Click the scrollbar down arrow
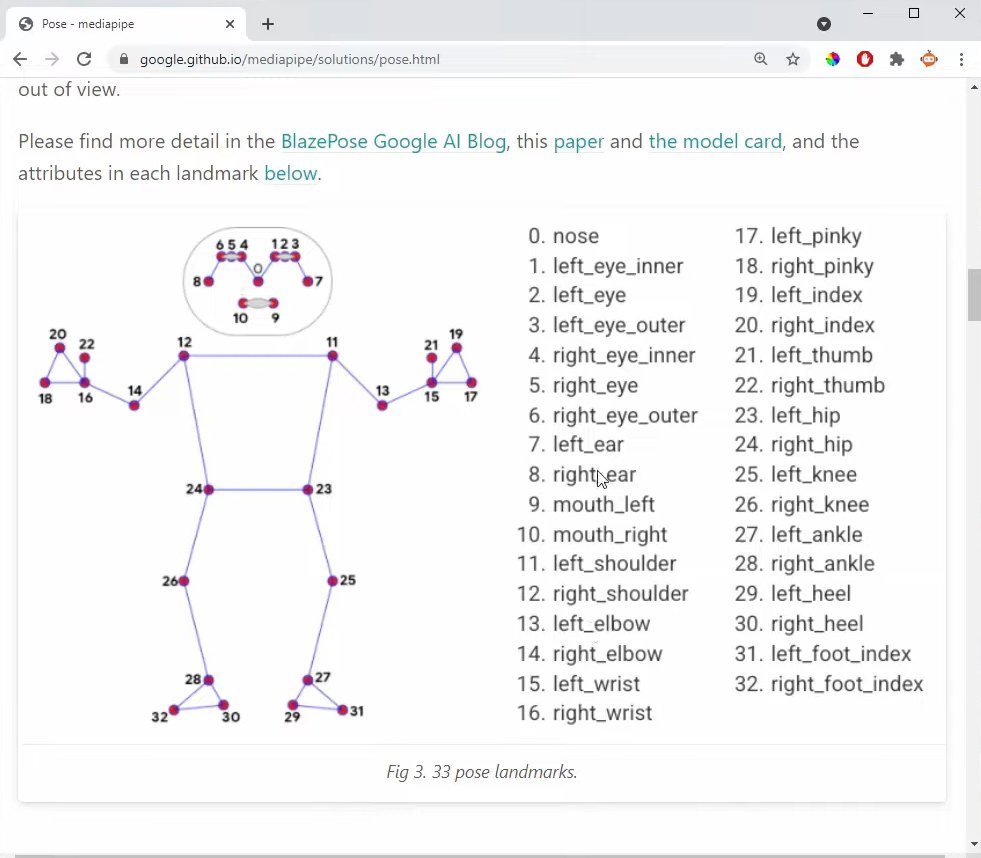Viewport: 981px width, 858px height. point(974,844)
